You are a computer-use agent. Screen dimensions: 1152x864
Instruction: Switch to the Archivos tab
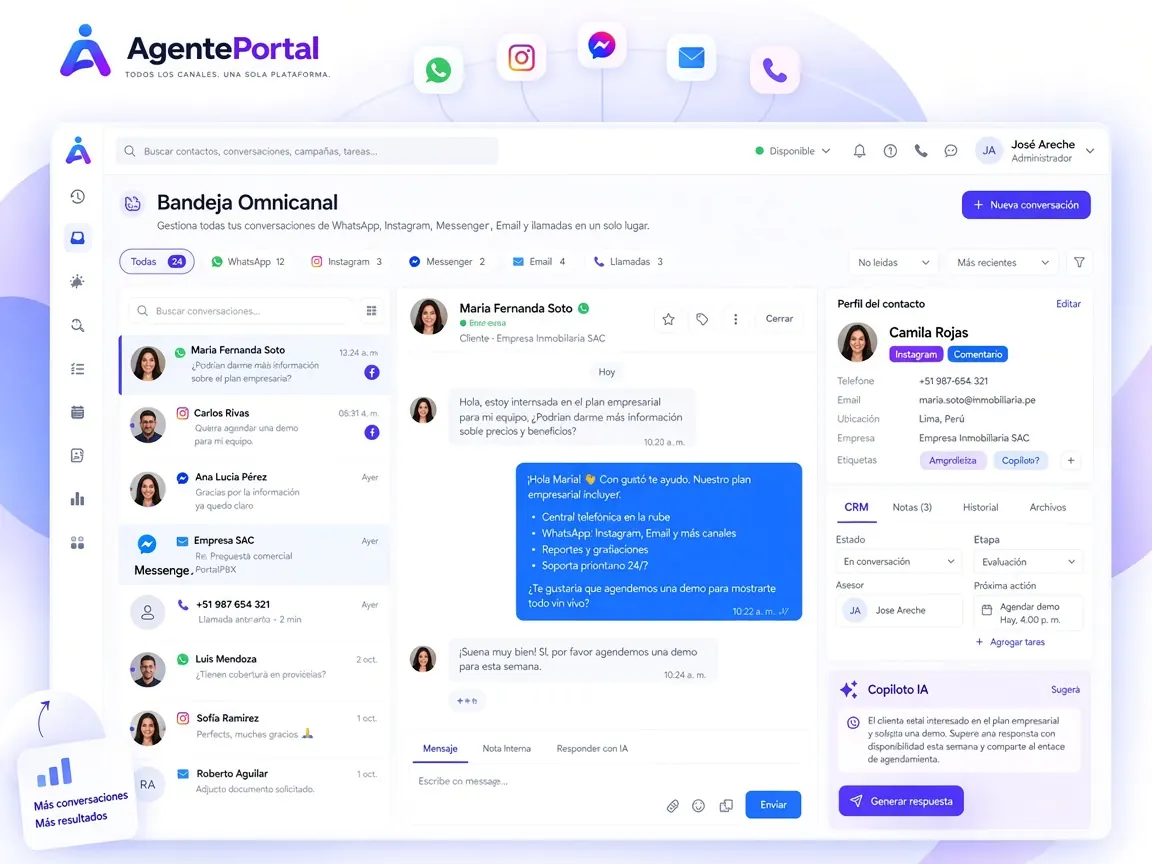tap(1048, 507)
